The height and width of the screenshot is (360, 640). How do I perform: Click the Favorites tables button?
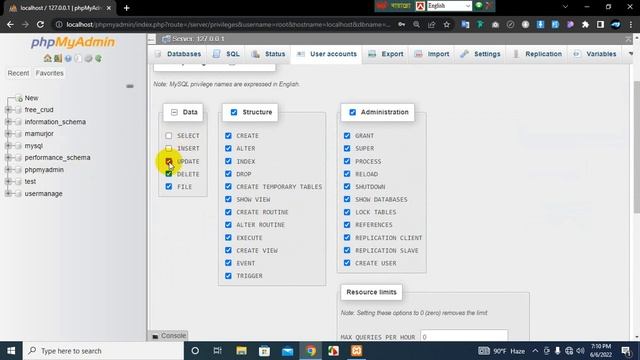point(49,73)
